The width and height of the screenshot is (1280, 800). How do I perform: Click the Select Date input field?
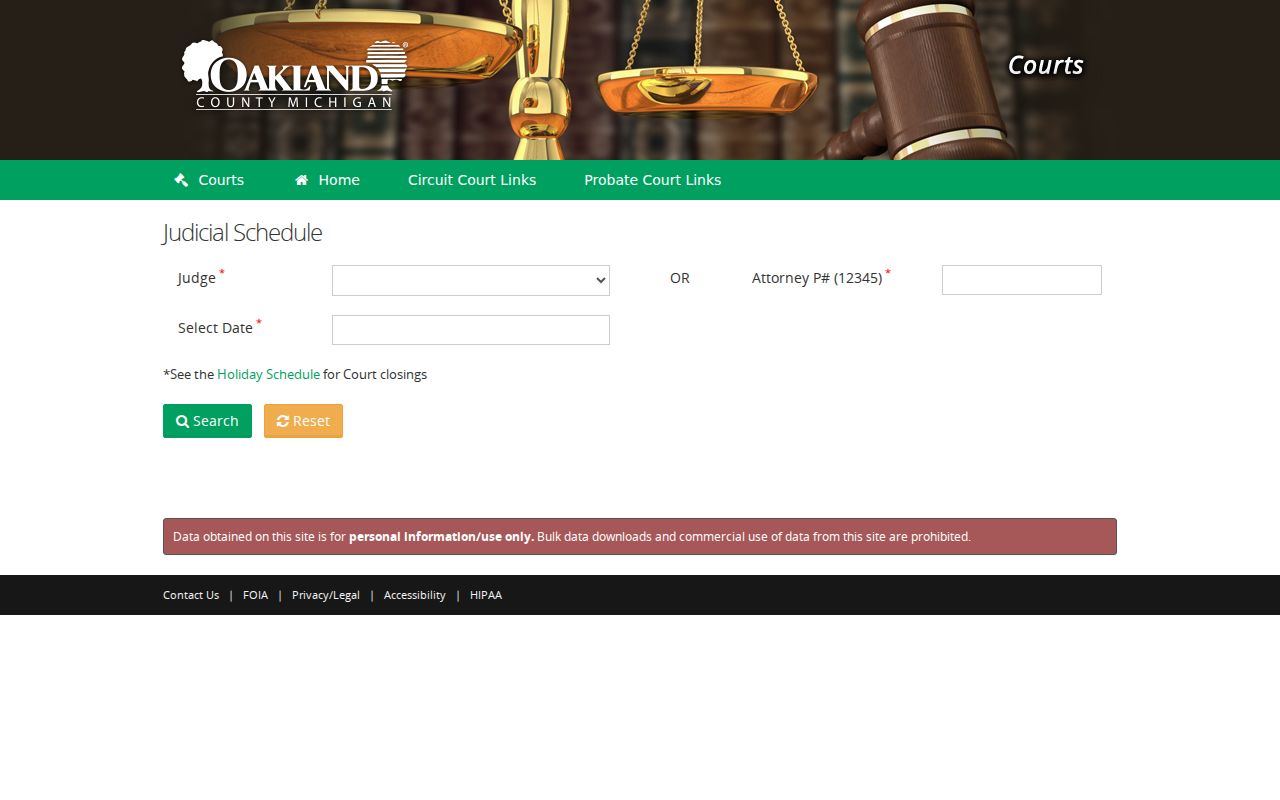point(471,330)
